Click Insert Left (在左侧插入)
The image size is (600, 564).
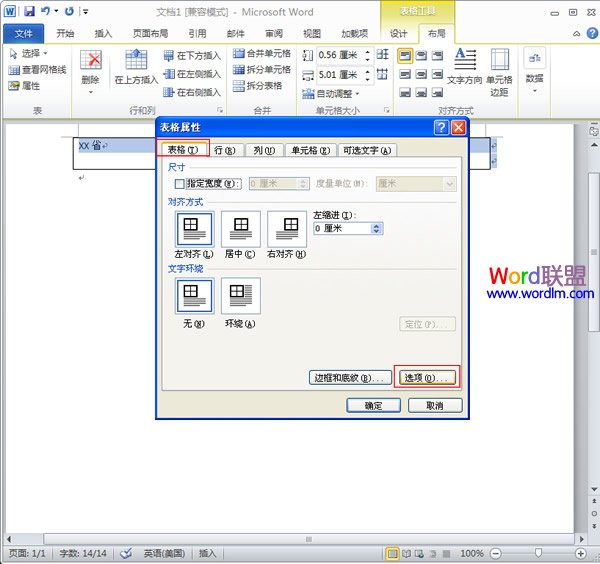[192, 74]
